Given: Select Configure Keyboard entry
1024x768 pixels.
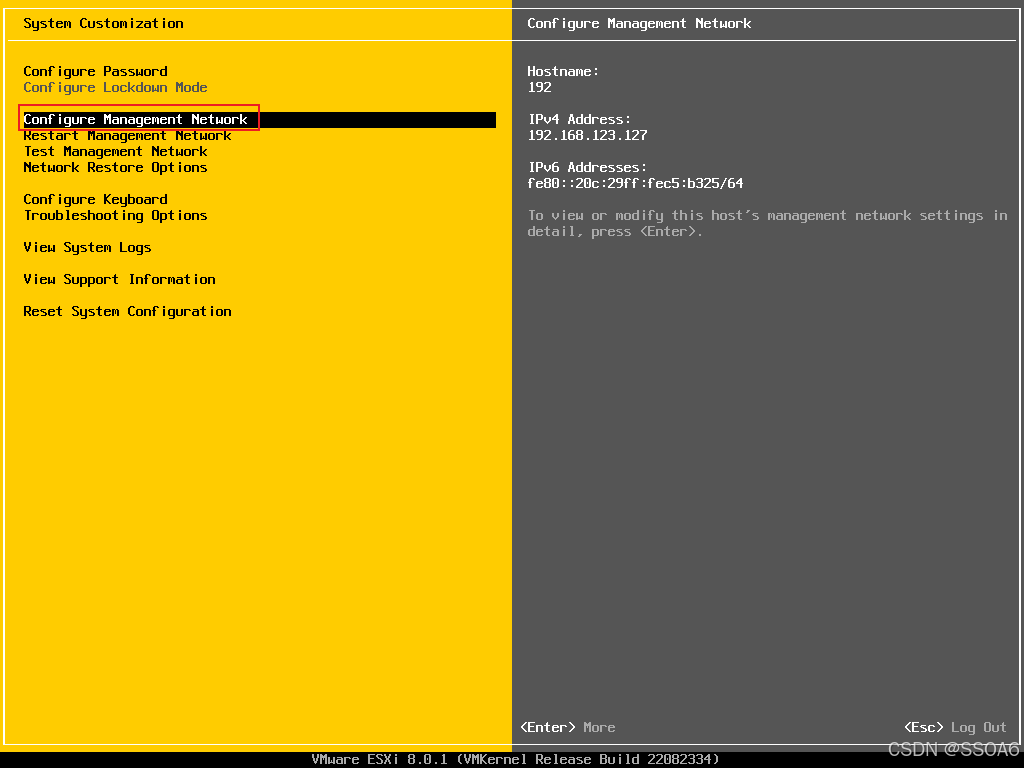Looking at the screenshot, I should pyautogui.click(x=95, y=199).
